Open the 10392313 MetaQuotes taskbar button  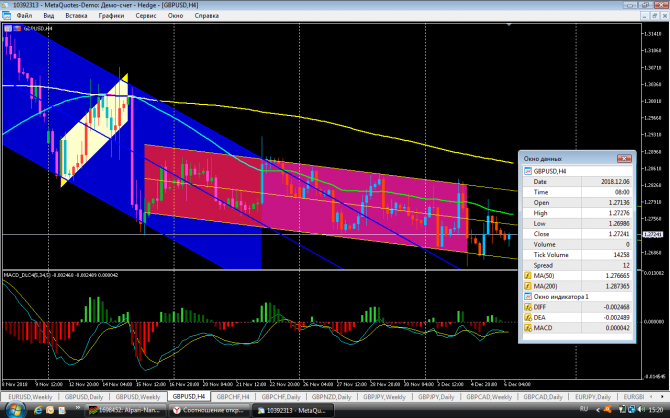[292, 410]
